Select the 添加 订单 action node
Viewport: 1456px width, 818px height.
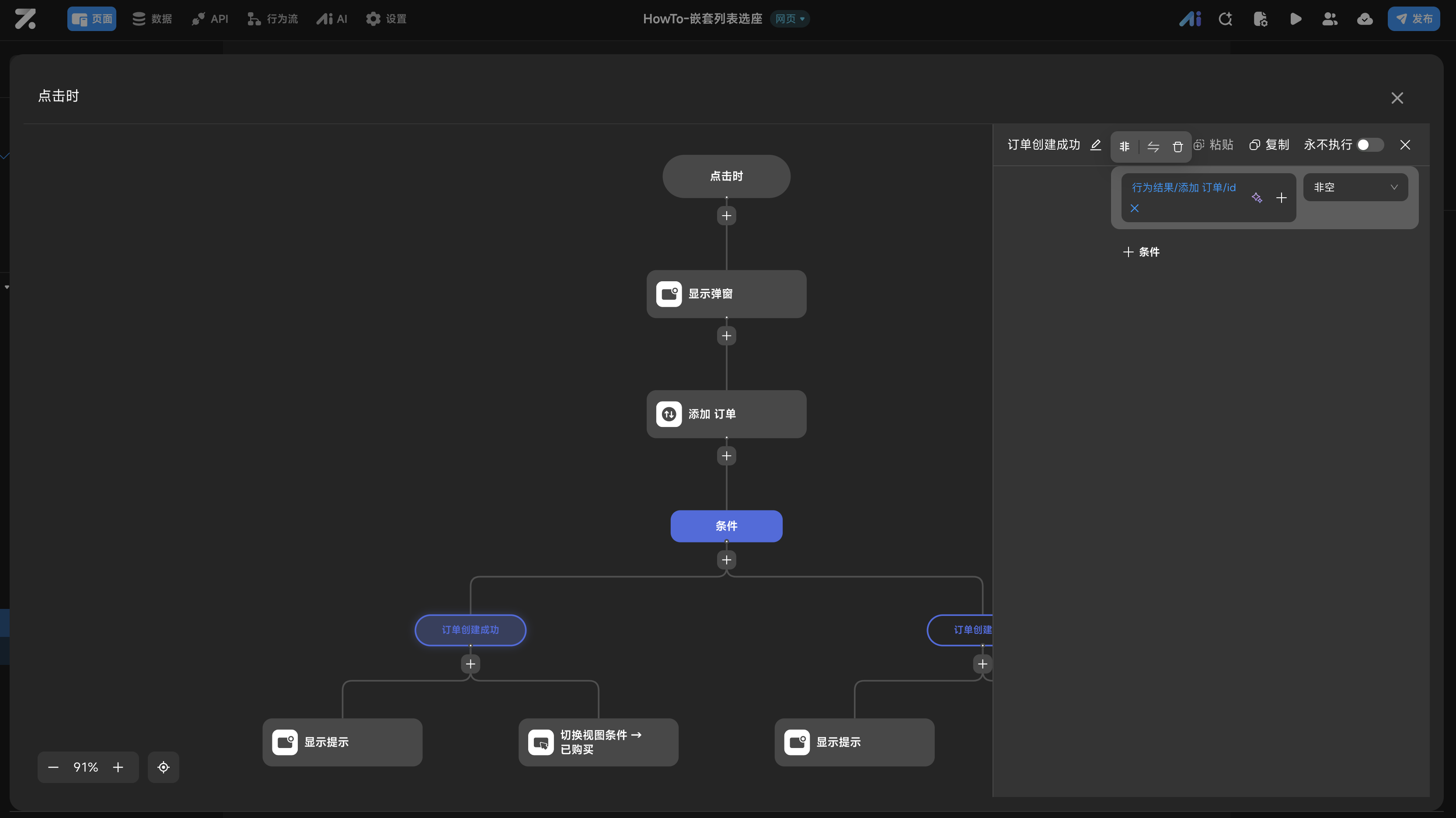(726, 414)
